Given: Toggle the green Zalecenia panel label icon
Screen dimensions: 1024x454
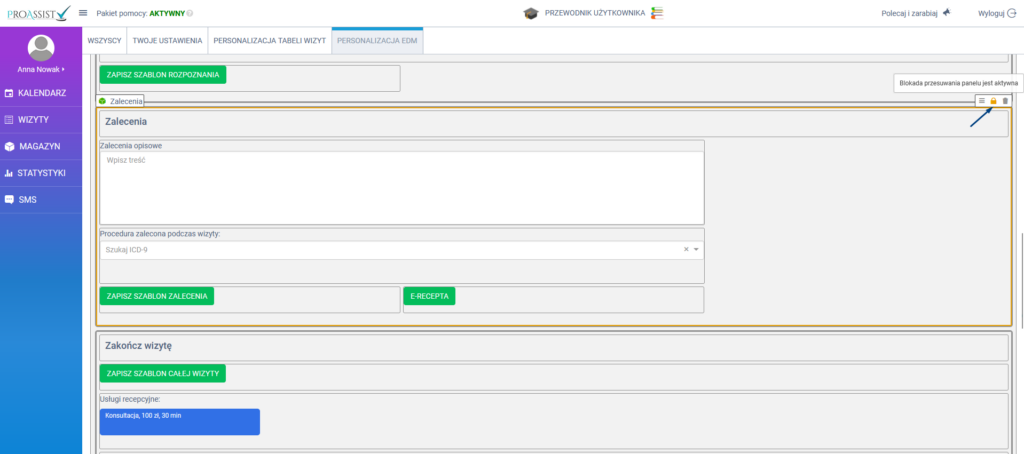Looking at the screenshot, I should coord(102,101).
